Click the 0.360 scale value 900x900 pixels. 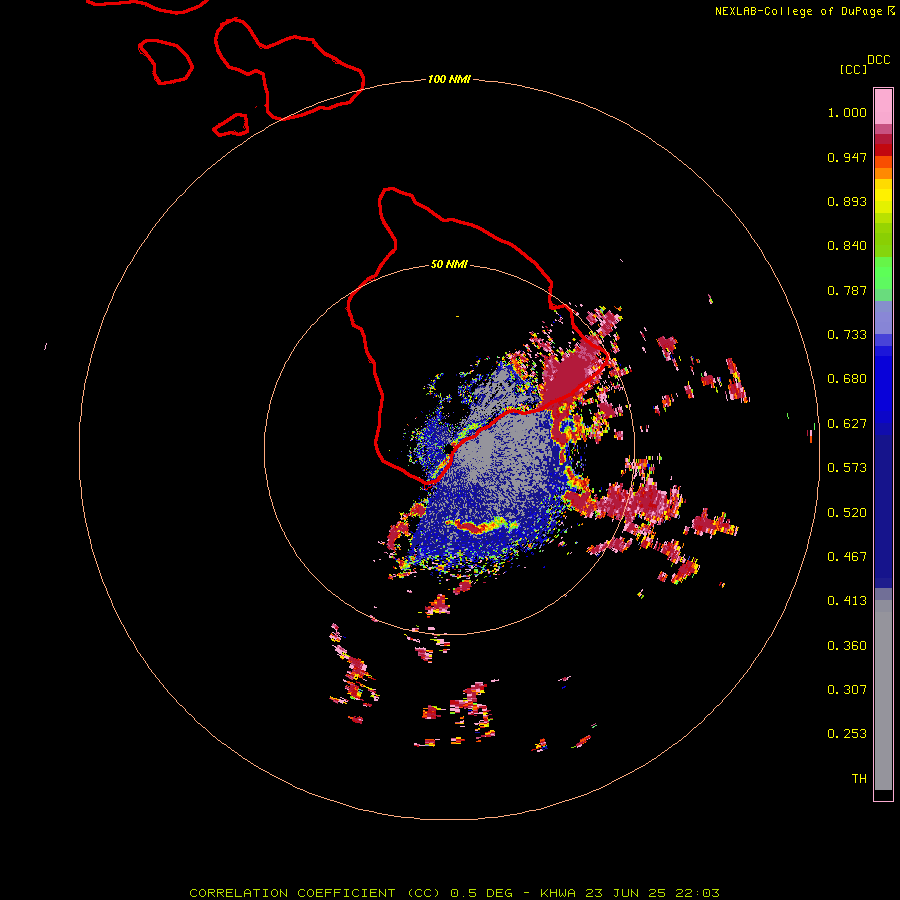(x=847, y=646)
